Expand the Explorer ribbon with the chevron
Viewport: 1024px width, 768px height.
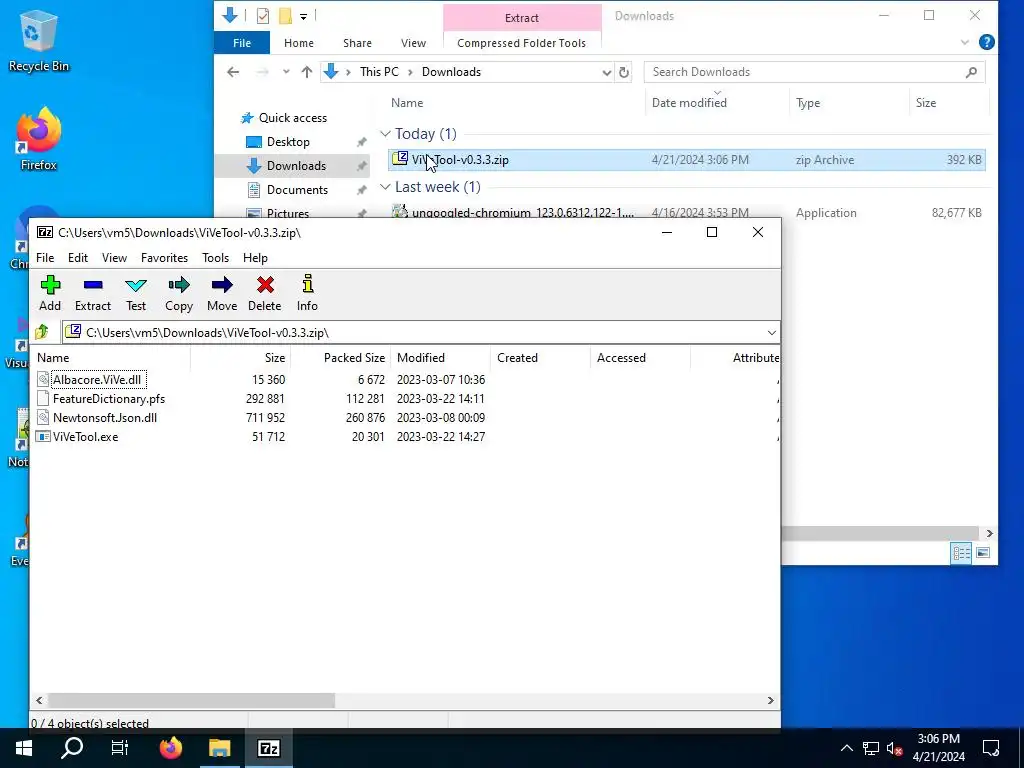(965, 42)
